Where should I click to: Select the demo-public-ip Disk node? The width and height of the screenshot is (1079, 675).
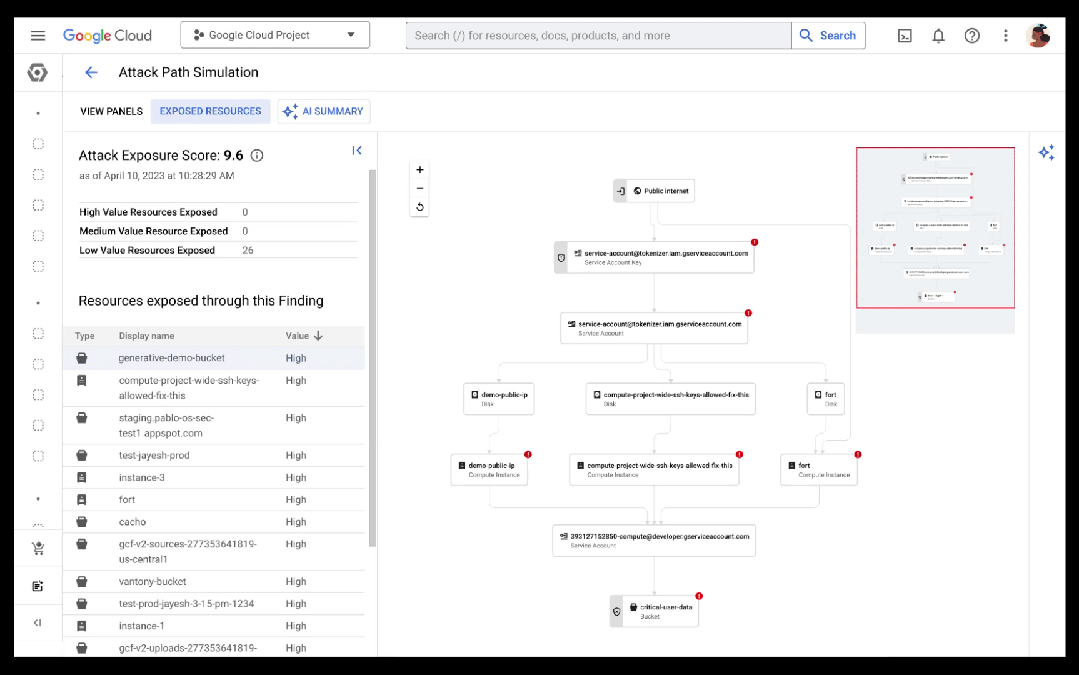coord(499,398)
